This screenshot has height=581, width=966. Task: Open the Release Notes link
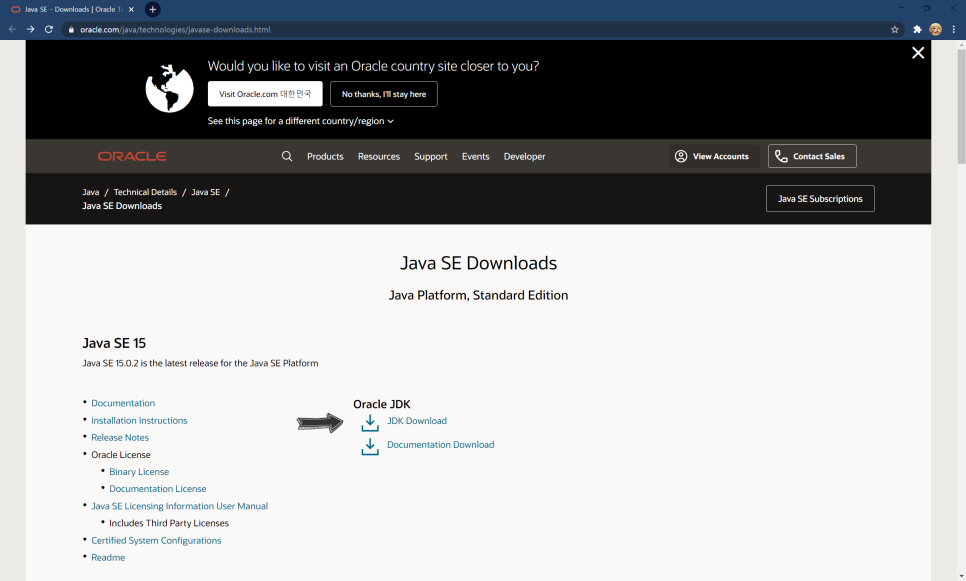pos(120,437)
